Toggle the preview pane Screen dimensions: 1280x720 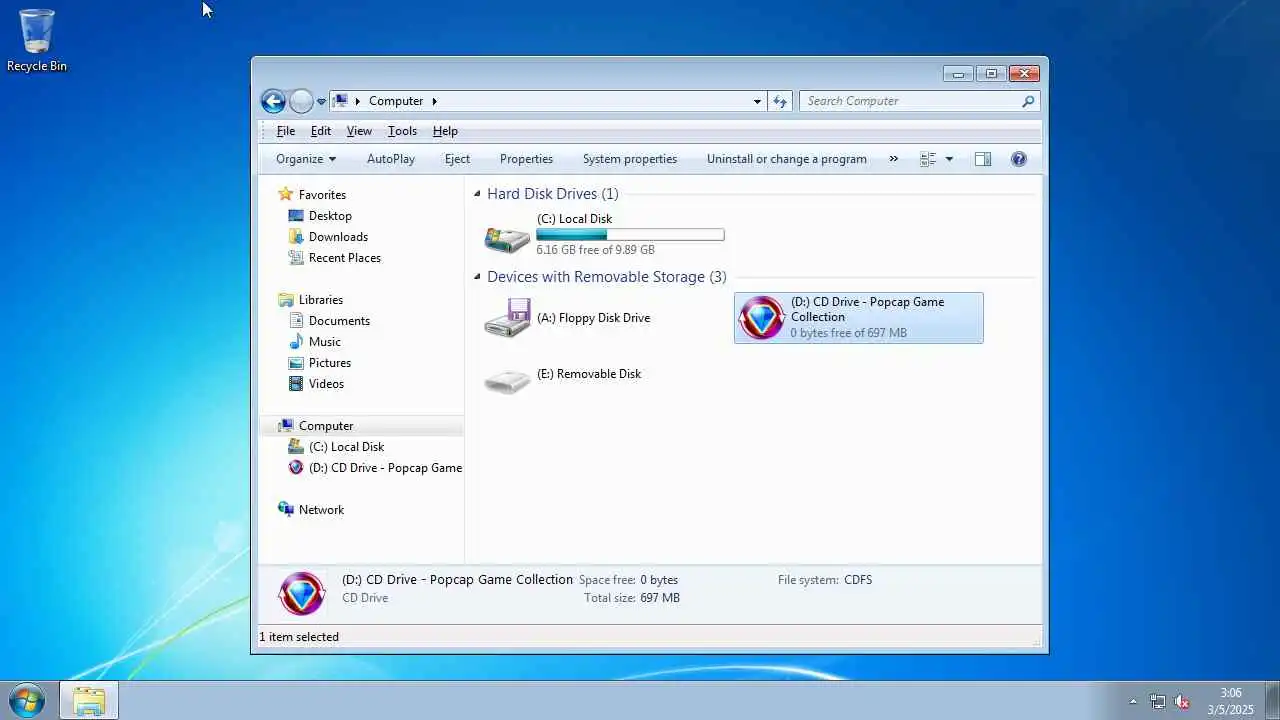coord(983,159)
